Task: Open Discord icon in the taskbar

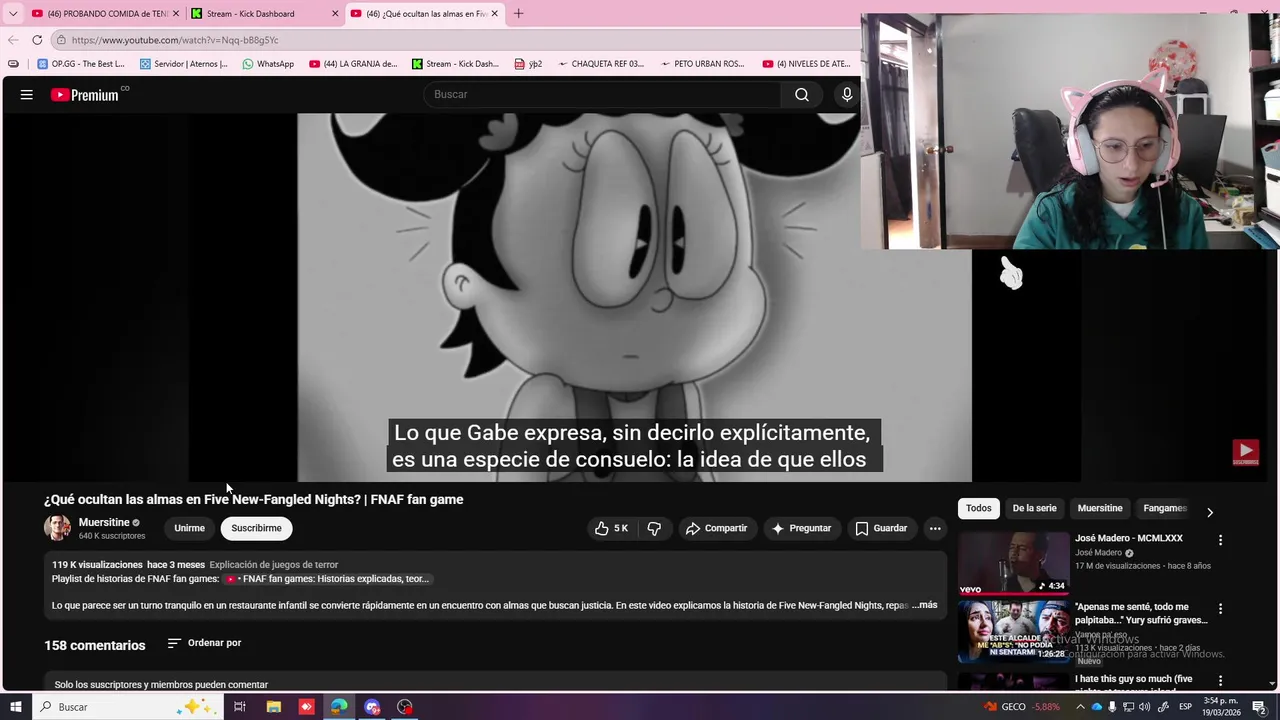Action: click(x=372, y=707)
